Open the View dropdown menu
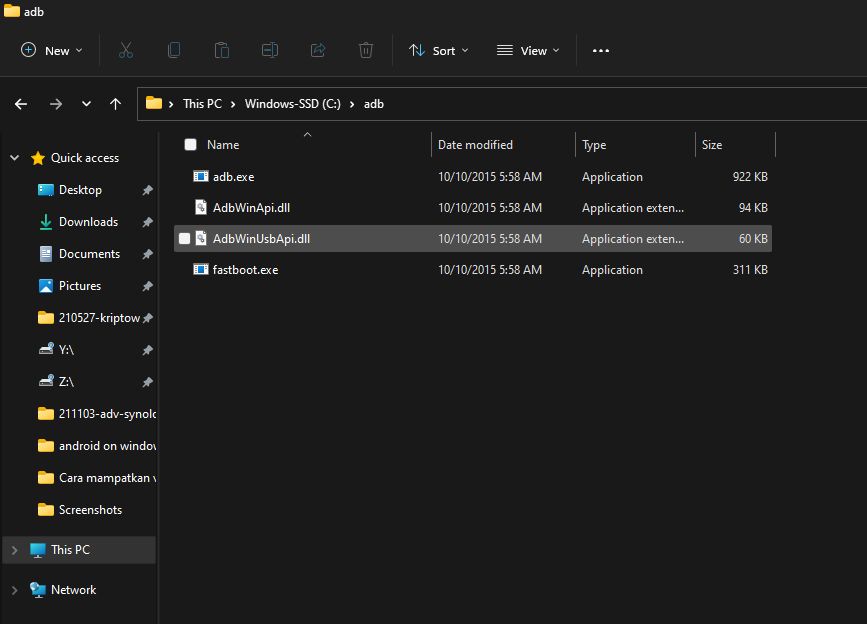867x624 pixels. 528,50
